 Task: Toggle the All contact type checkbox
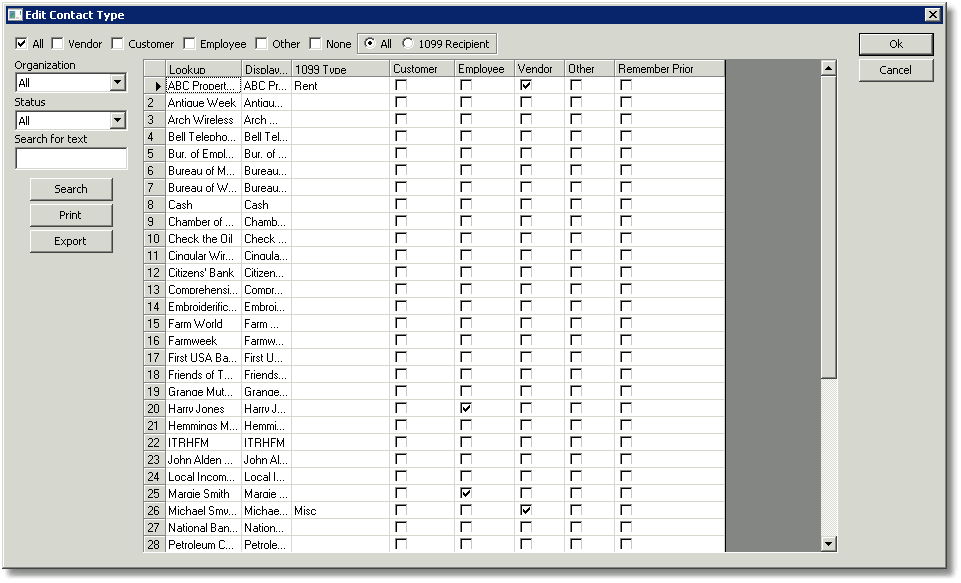click(x=21, y=44)
